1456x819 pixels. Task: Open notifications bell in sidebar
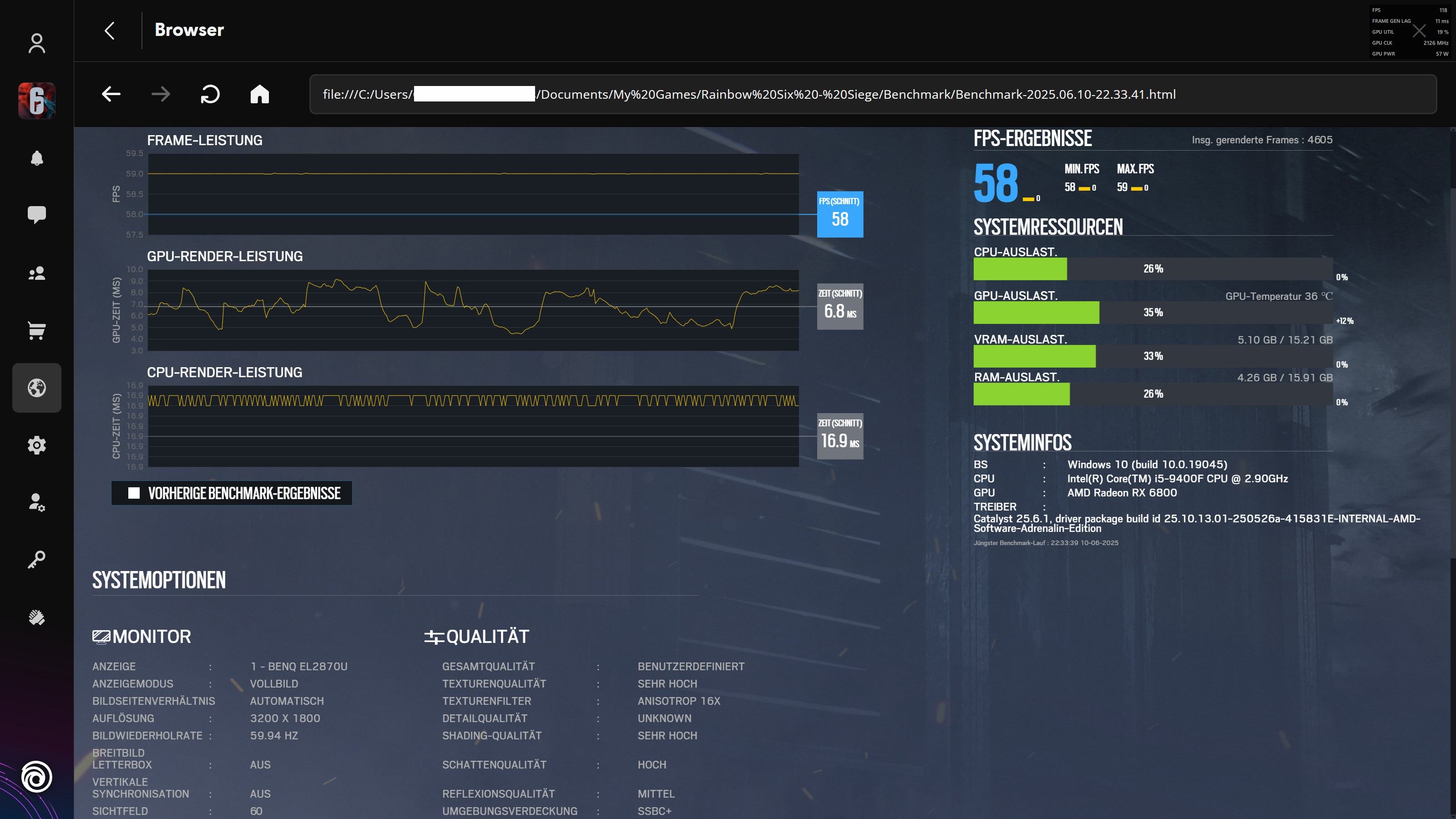pos(37,158)
